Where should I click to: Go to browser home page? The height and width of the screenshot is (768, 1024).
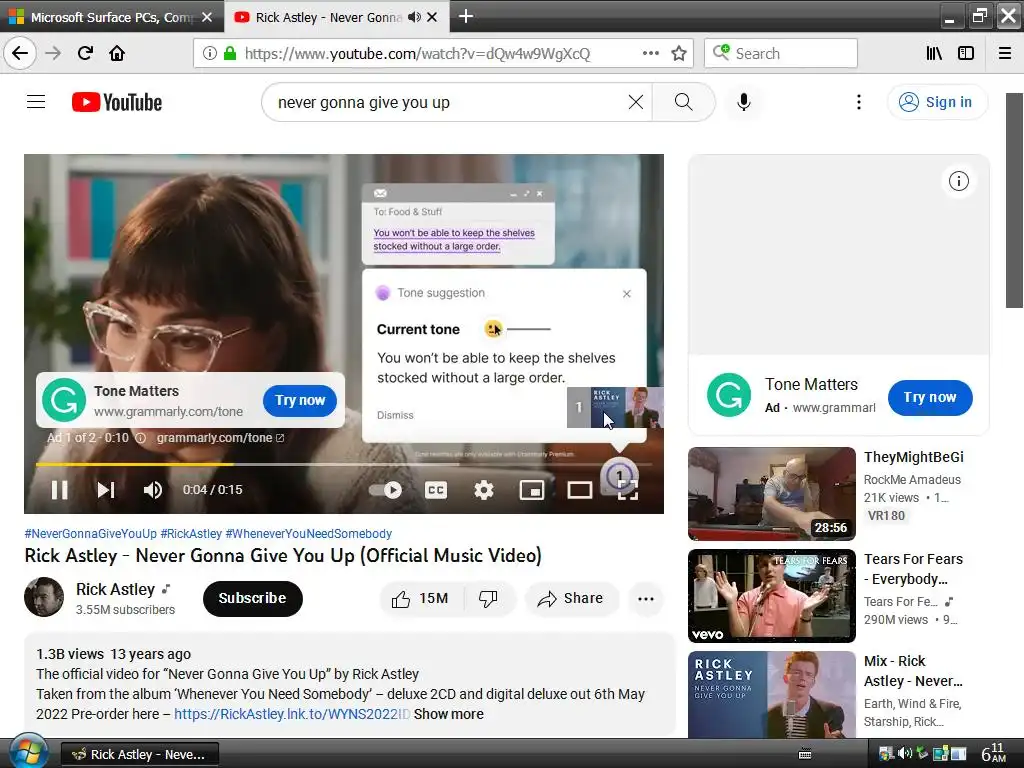(x=117, y=53)
